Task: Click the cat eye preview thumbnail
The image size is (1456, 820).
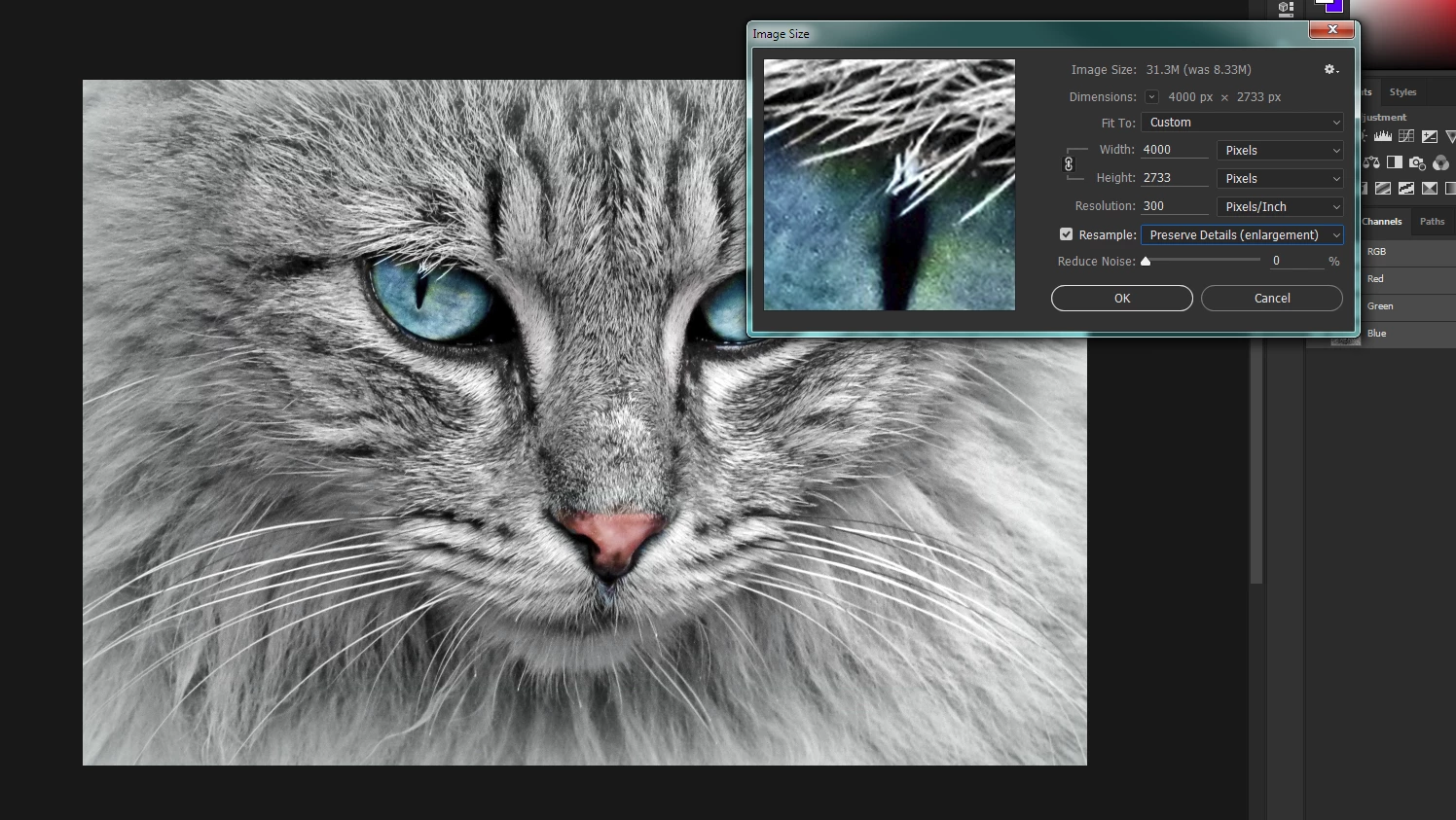Action: point(890,185)
